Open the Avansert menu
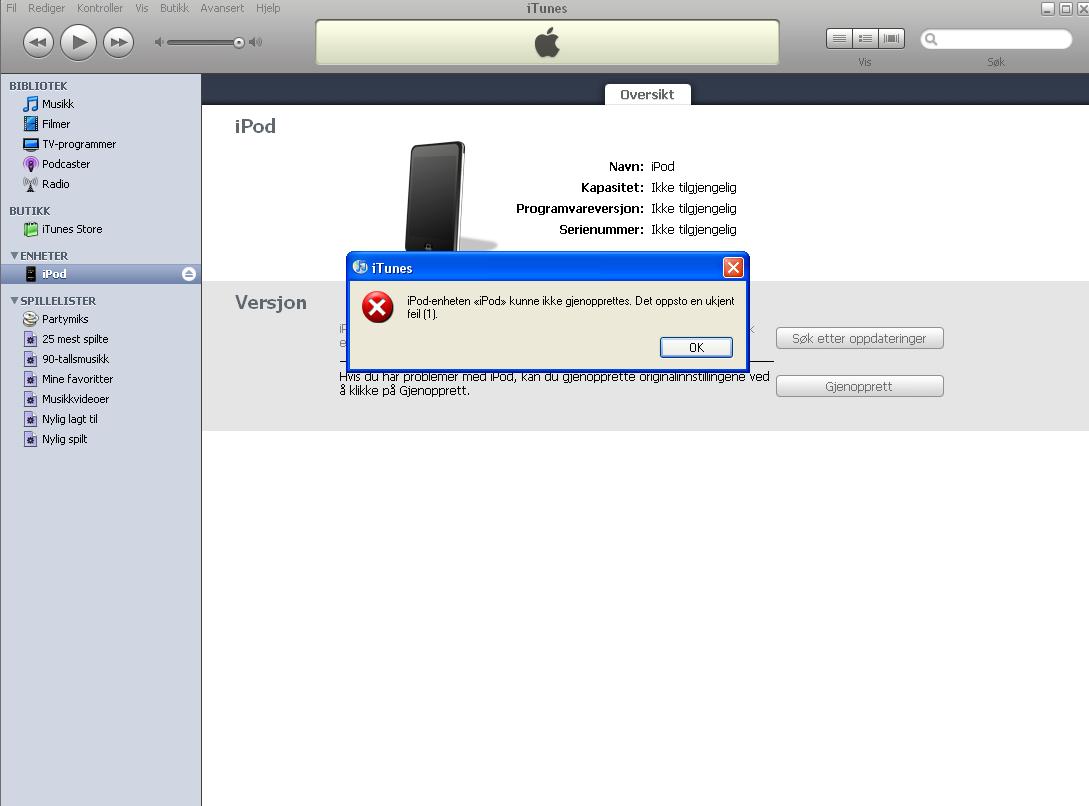The height and width of the screenshot is (806, 1089). 222,8
